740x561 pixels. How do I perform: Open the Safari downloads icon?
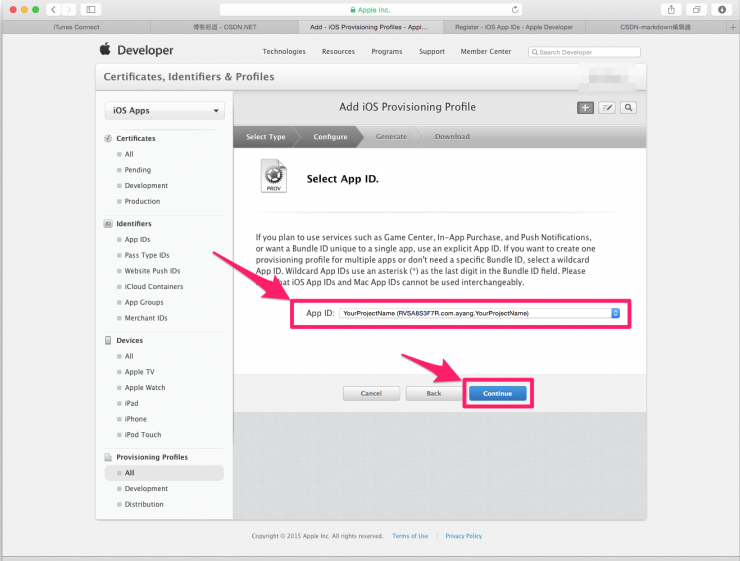(x=722, y=9)
